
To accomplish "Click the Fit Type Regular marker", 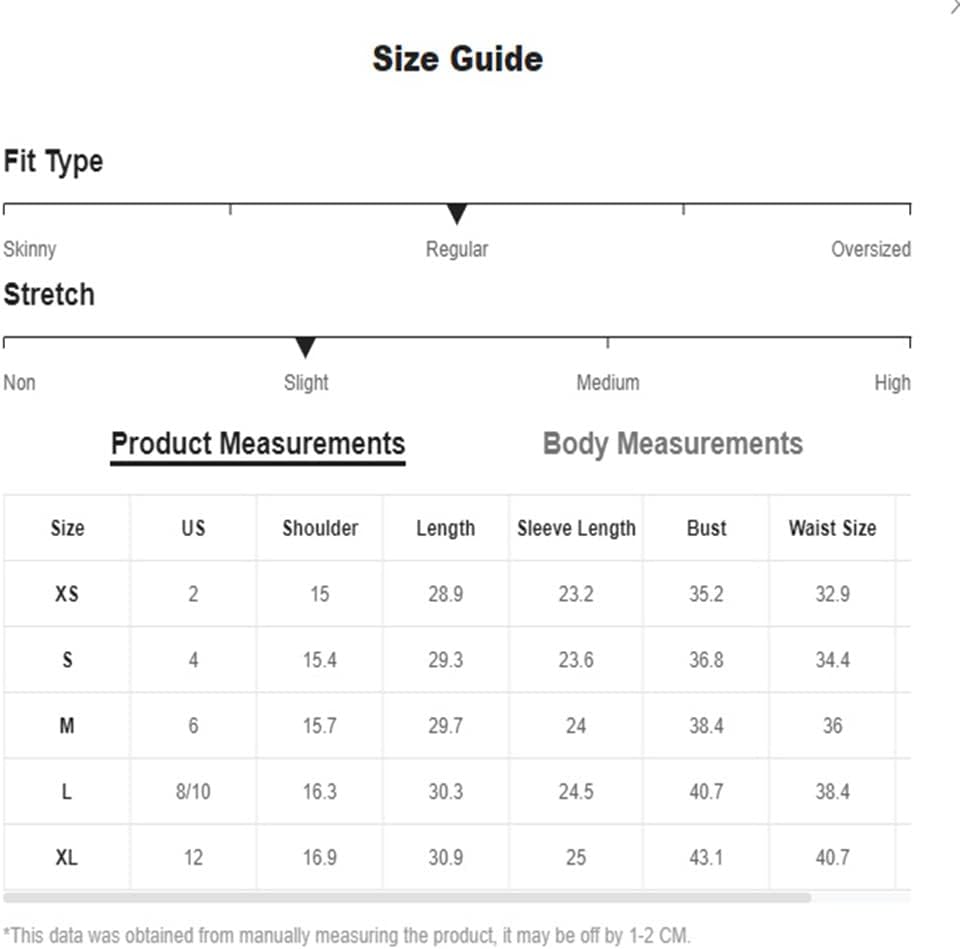I will point(457,214).
